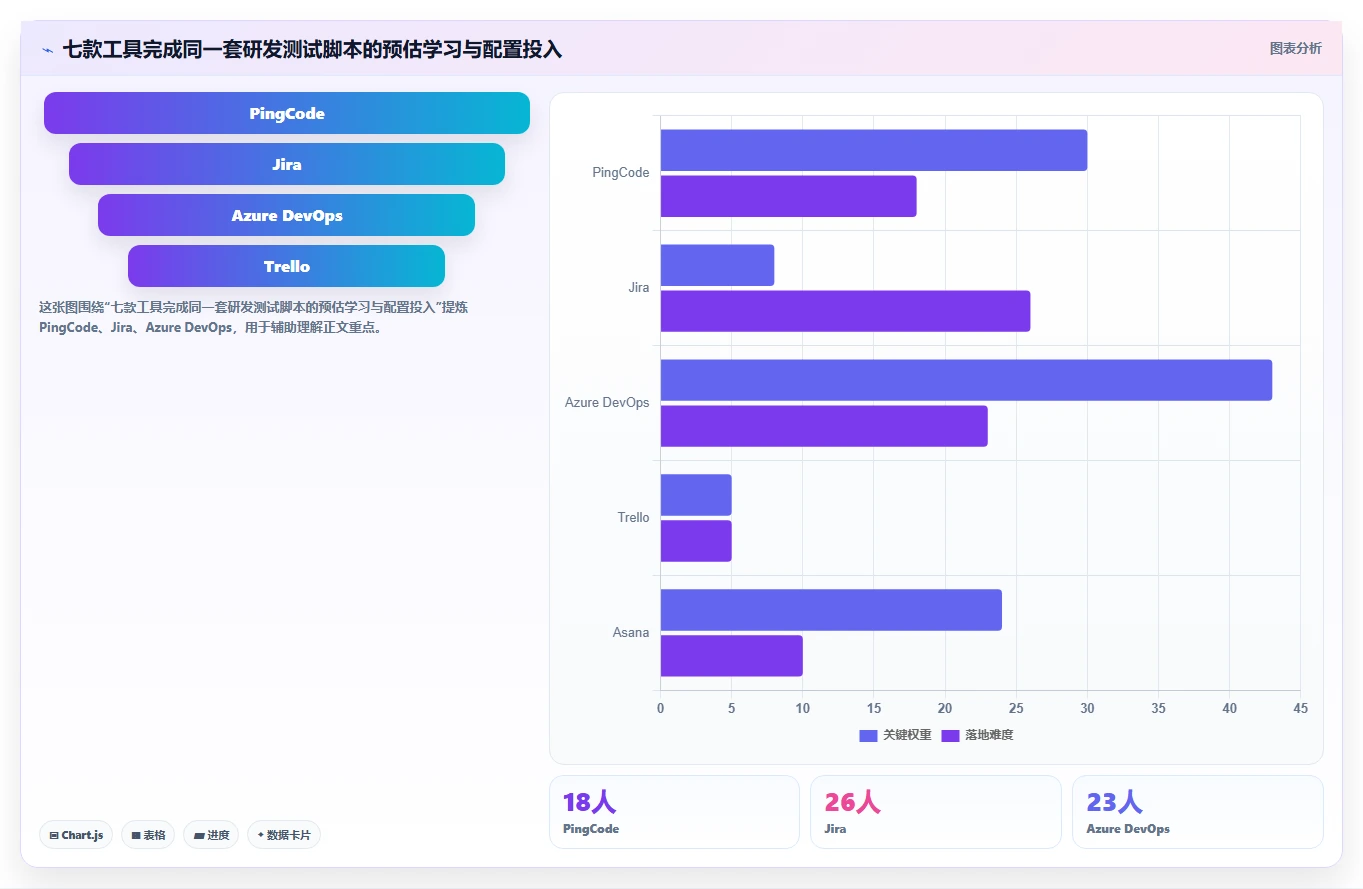1363x889 pixels.
Task: Click the 关键权重 legend color box
Action: pos(868,735)
